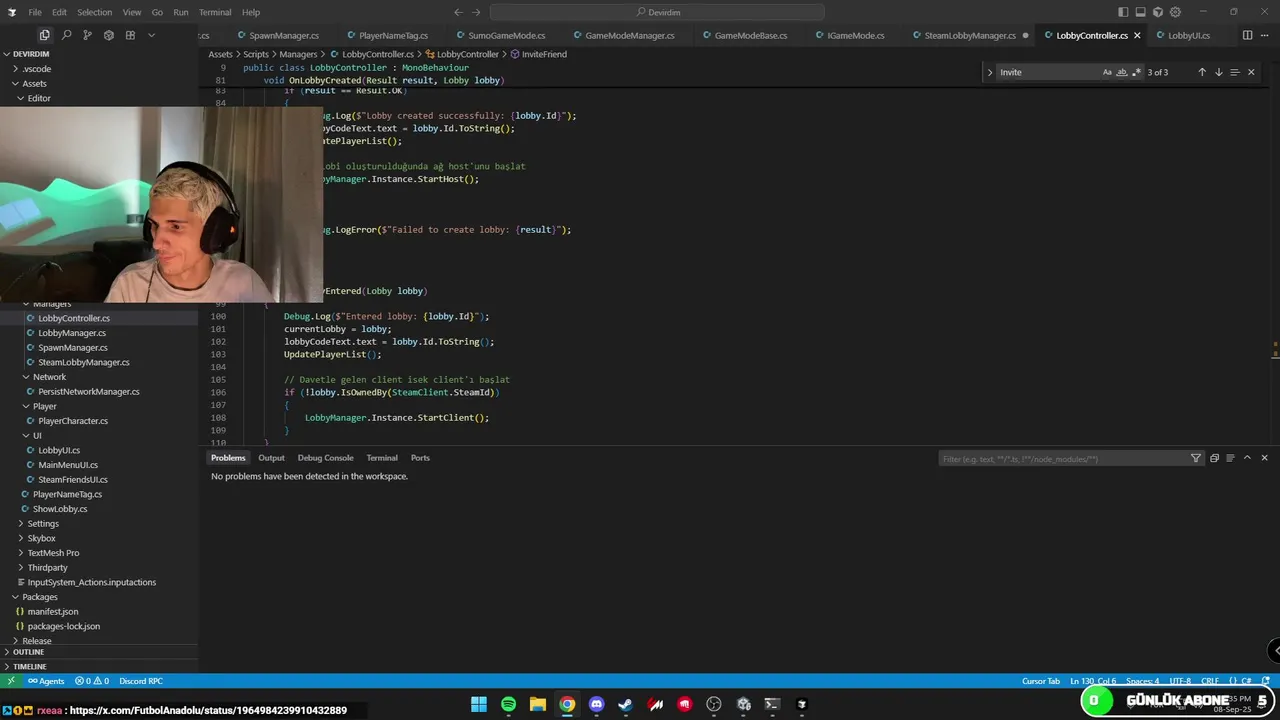Collapse the Assets folder
This screenshot has width=1280, height=720.
[x=100, y=84]
